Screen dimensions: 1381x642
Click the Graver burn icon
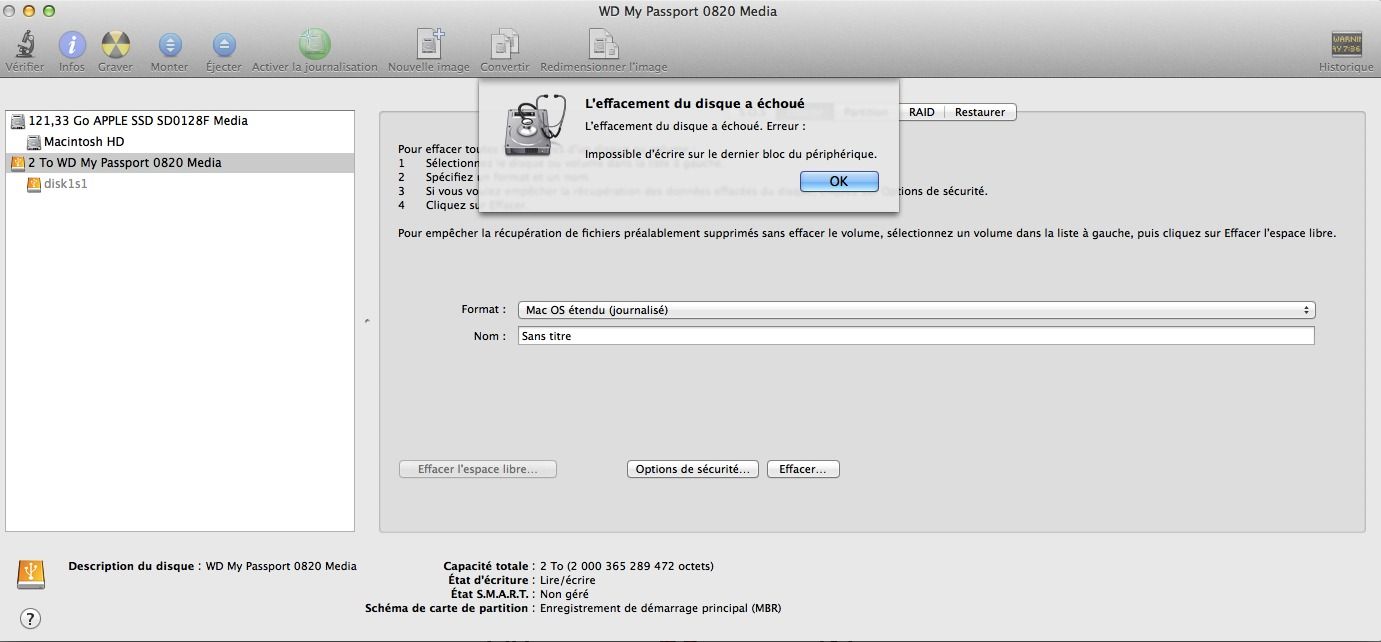tap(116, 45)
